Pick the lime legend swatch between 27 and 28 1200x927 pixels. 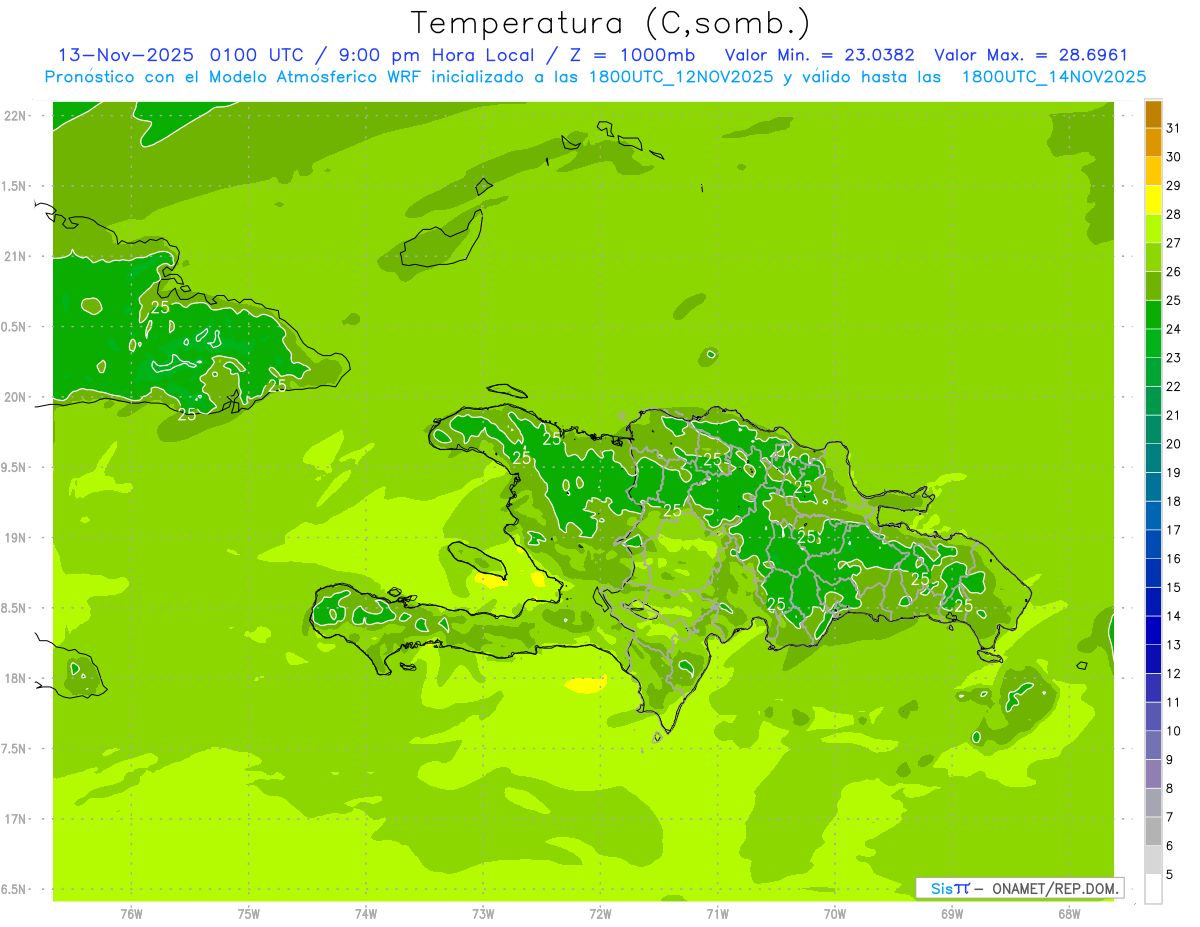(1153, 229)
